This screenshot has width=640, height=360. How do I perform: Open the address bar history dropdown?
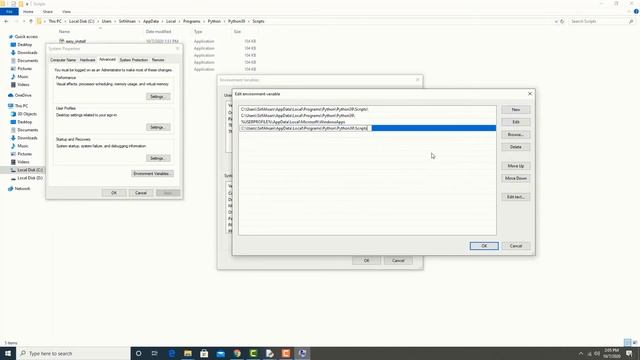pos(556,21)
